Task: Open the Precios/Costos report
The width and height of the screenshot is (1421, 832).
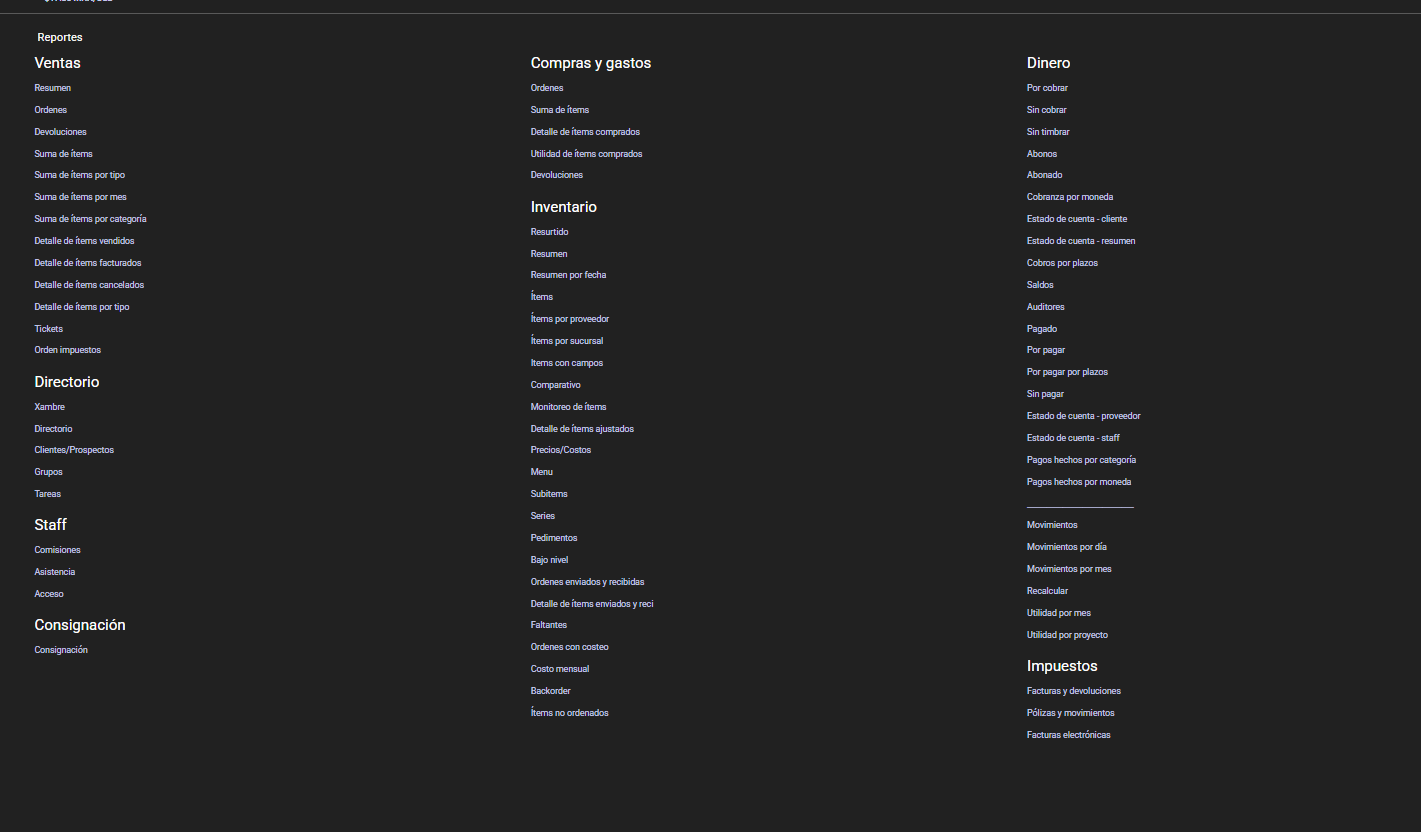Action: [x=561, y=450]
